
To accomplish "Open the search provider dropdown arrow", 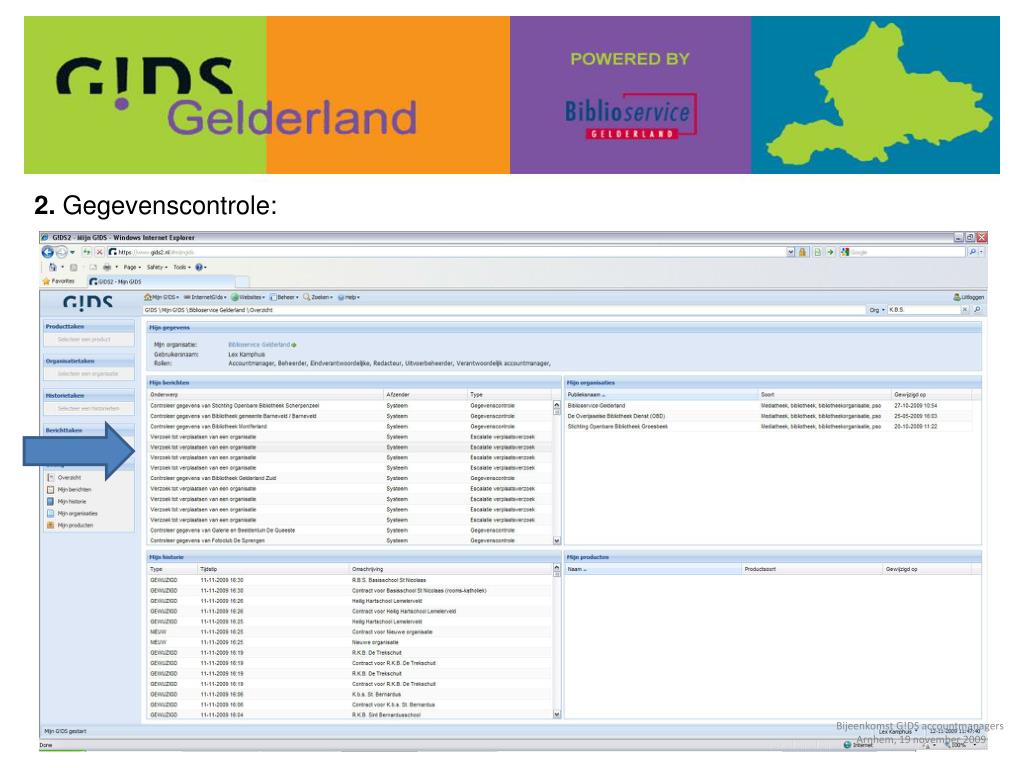I will coord(981,252).
